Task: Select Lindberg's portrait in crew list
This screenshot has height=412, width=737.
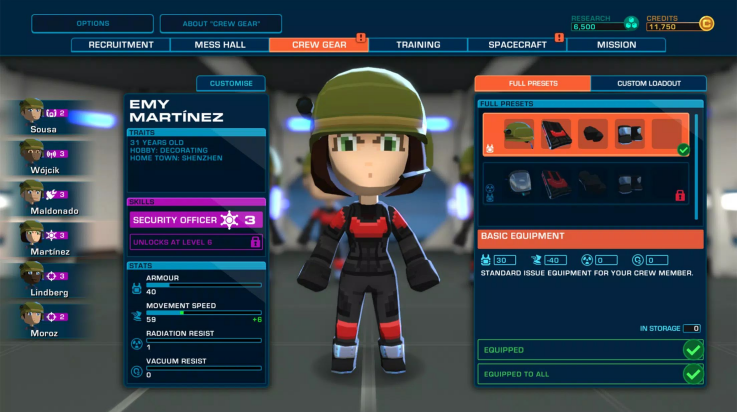Action: click(32, 274)
